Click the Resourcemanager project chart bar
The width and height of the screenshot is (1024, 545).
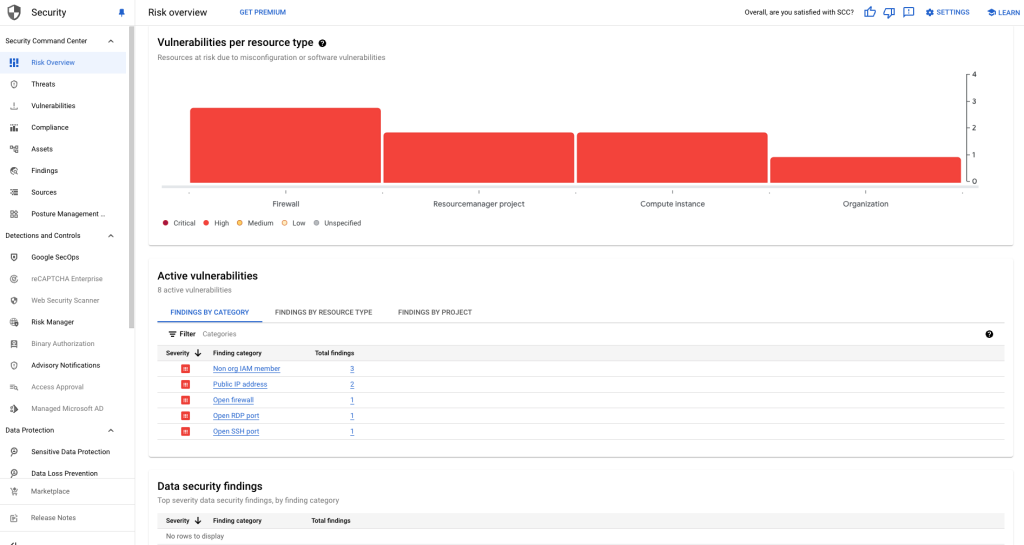point(479,158)
